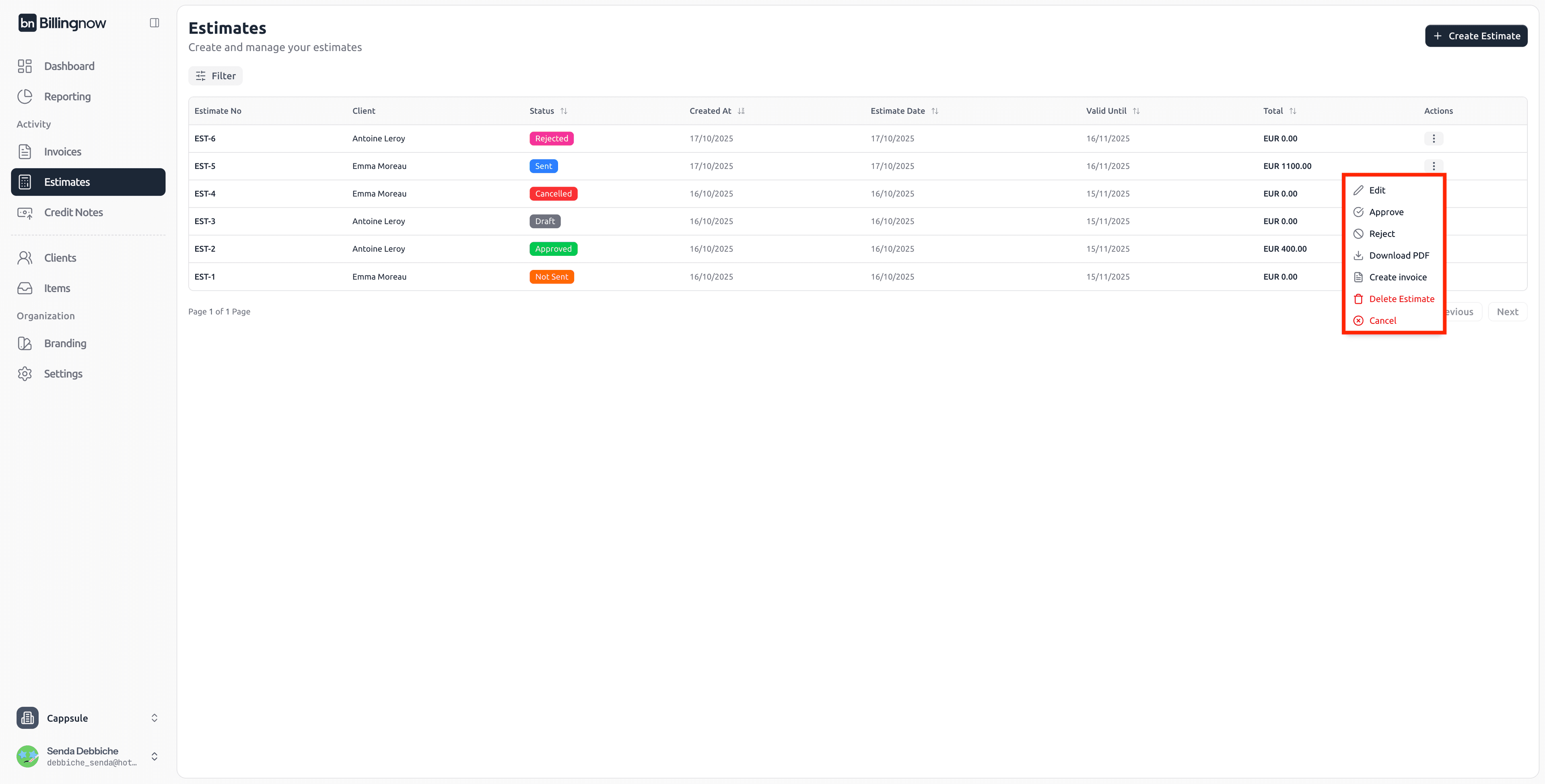Expand the Cappsule organization switcher
This screenshot has width=1545, height=784.
[154, 717]
